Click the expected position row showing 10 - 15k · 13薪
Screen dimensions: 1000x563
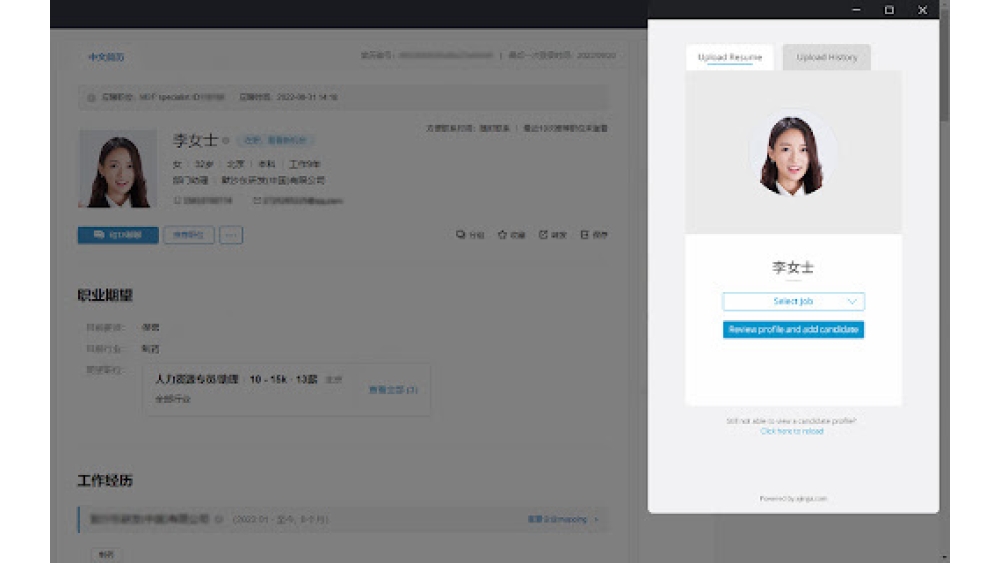287,390
